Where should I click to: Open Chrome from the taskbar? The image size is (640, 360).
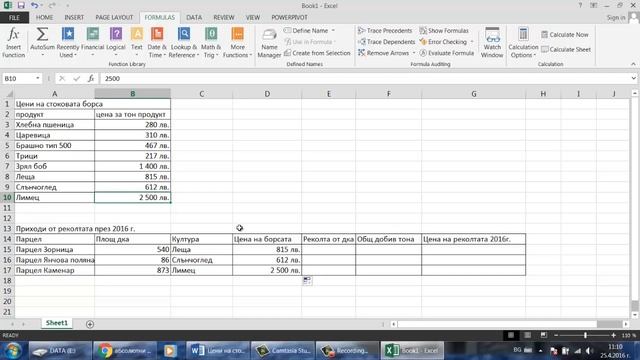(x=124, y=351)
